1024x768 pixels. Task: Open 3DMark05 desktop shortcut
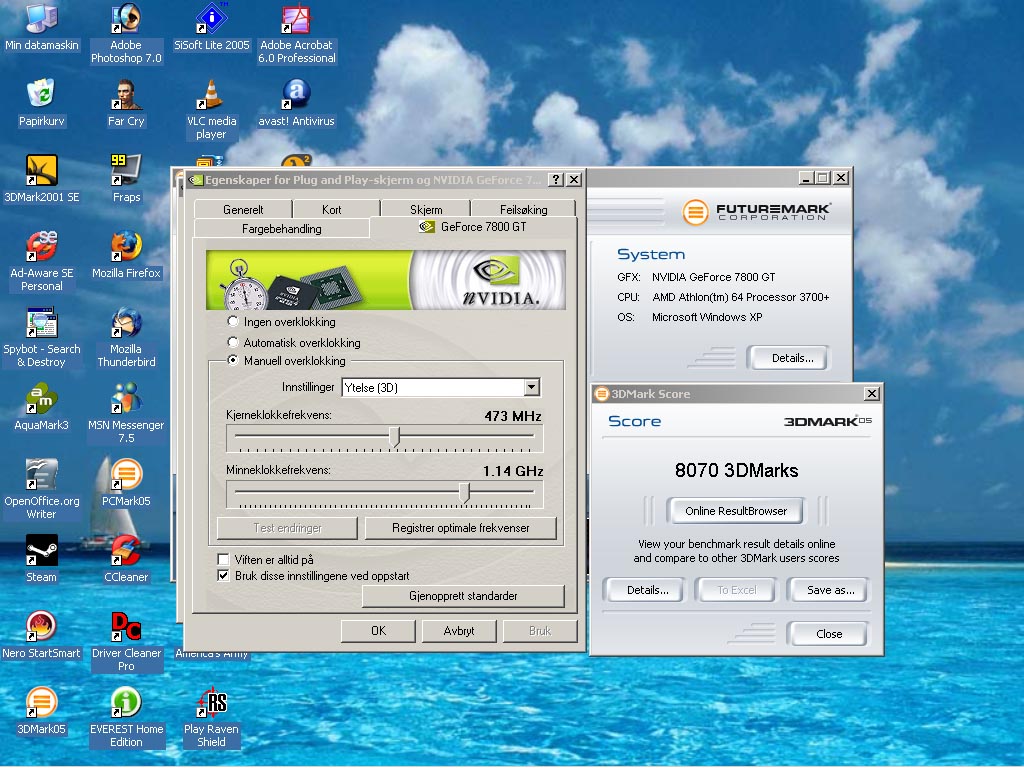pos(42,711)
